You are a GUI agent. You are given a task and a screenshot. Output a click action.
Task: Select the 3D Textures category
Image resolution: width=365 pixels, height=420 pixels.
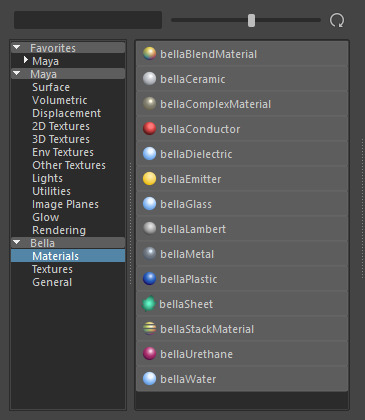[61, 139]
